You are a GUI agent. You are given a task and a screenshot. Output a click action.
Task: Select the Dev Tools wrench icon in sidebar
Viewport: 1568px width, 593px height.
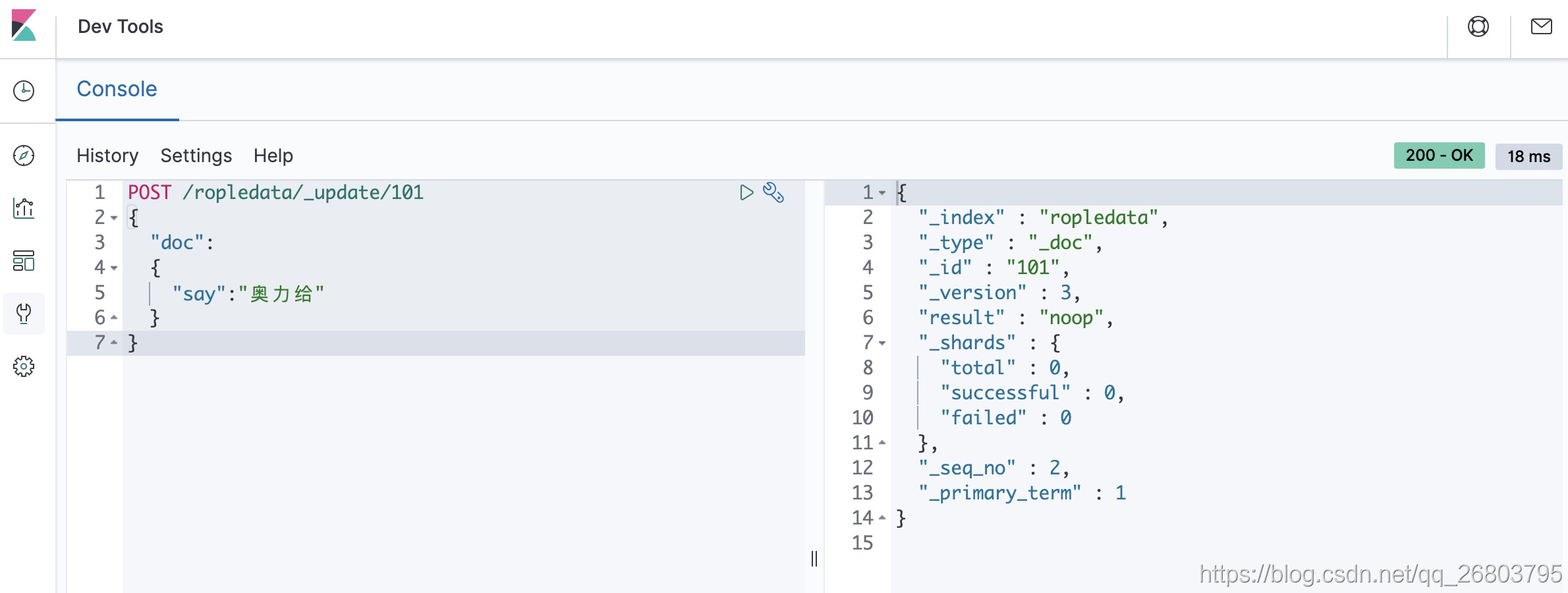(24, 314)
